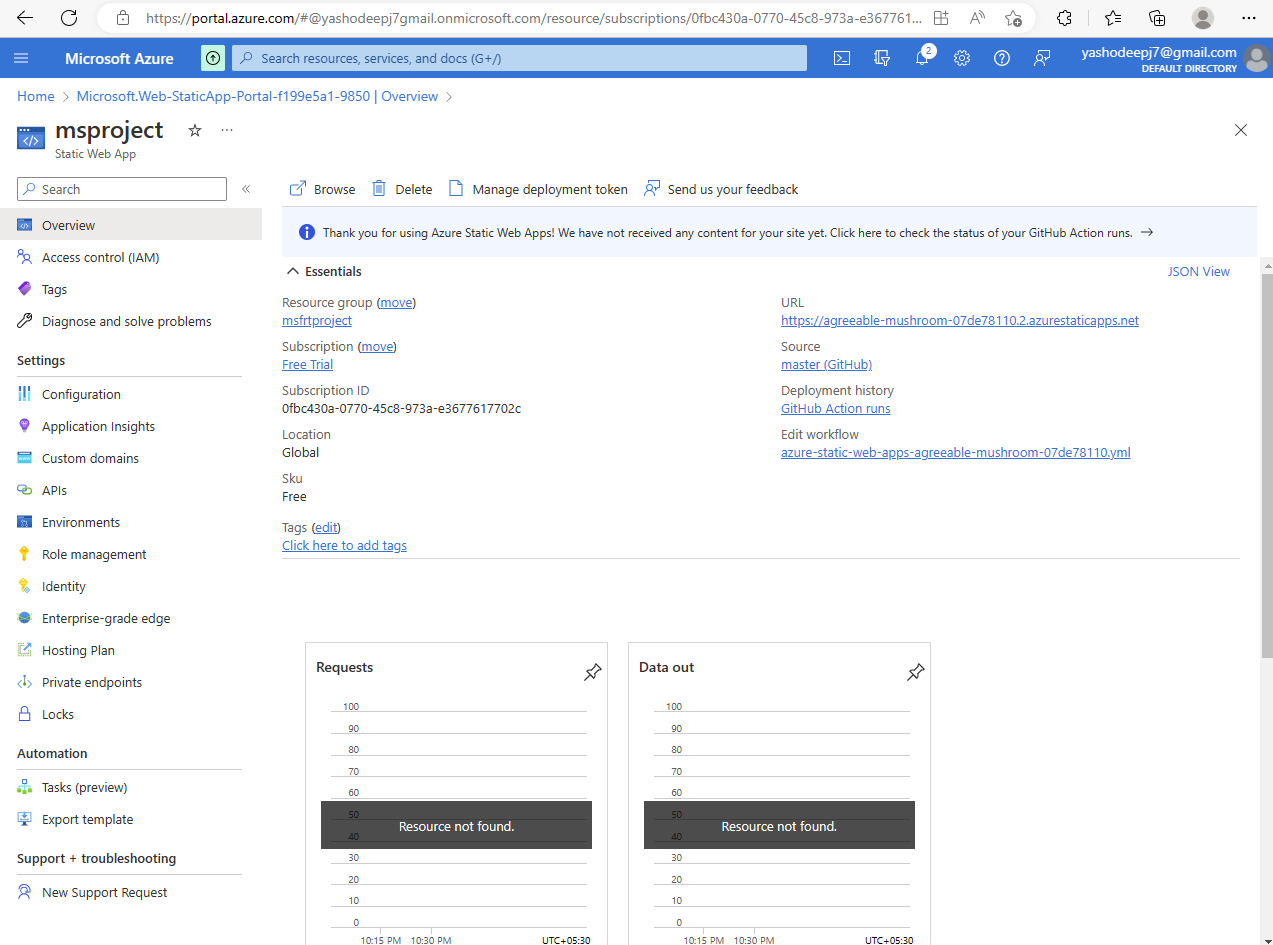Open the Azure portal hamburger menu
The image size is (1273, 945).
click(21, 58)
